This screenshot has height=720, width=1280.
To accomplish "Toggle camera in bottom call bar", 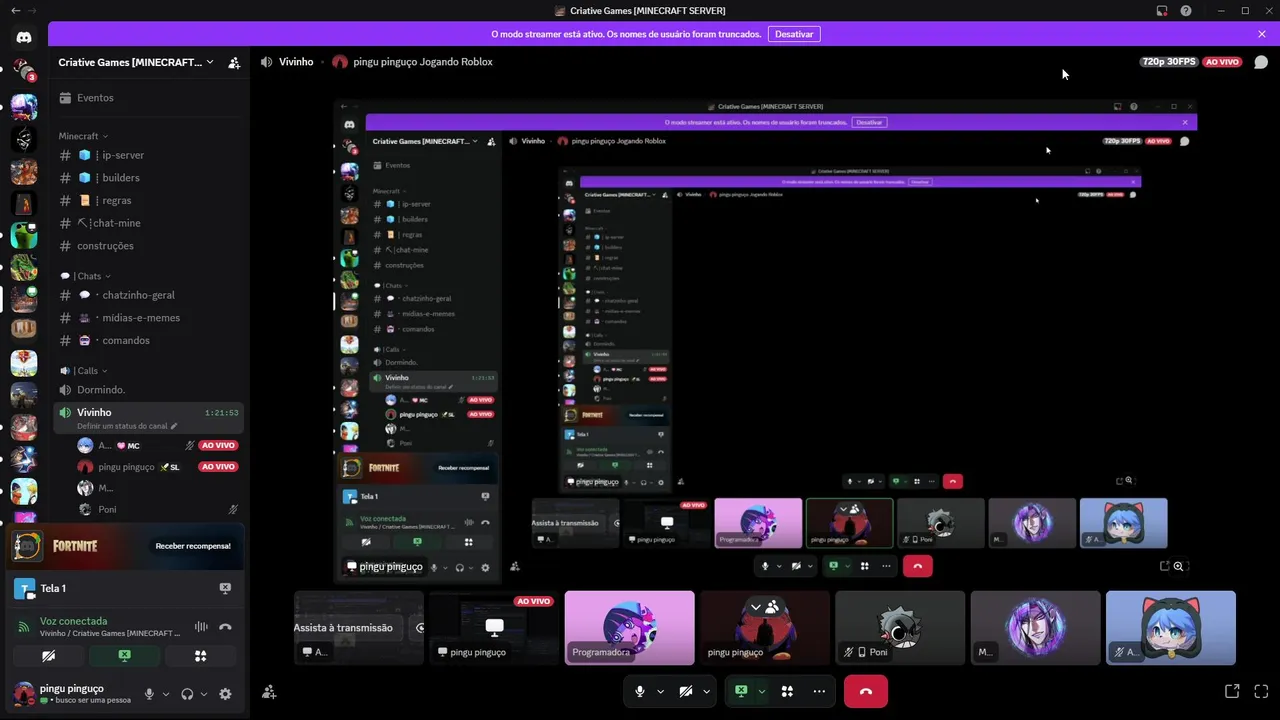I will click(685, 691).
